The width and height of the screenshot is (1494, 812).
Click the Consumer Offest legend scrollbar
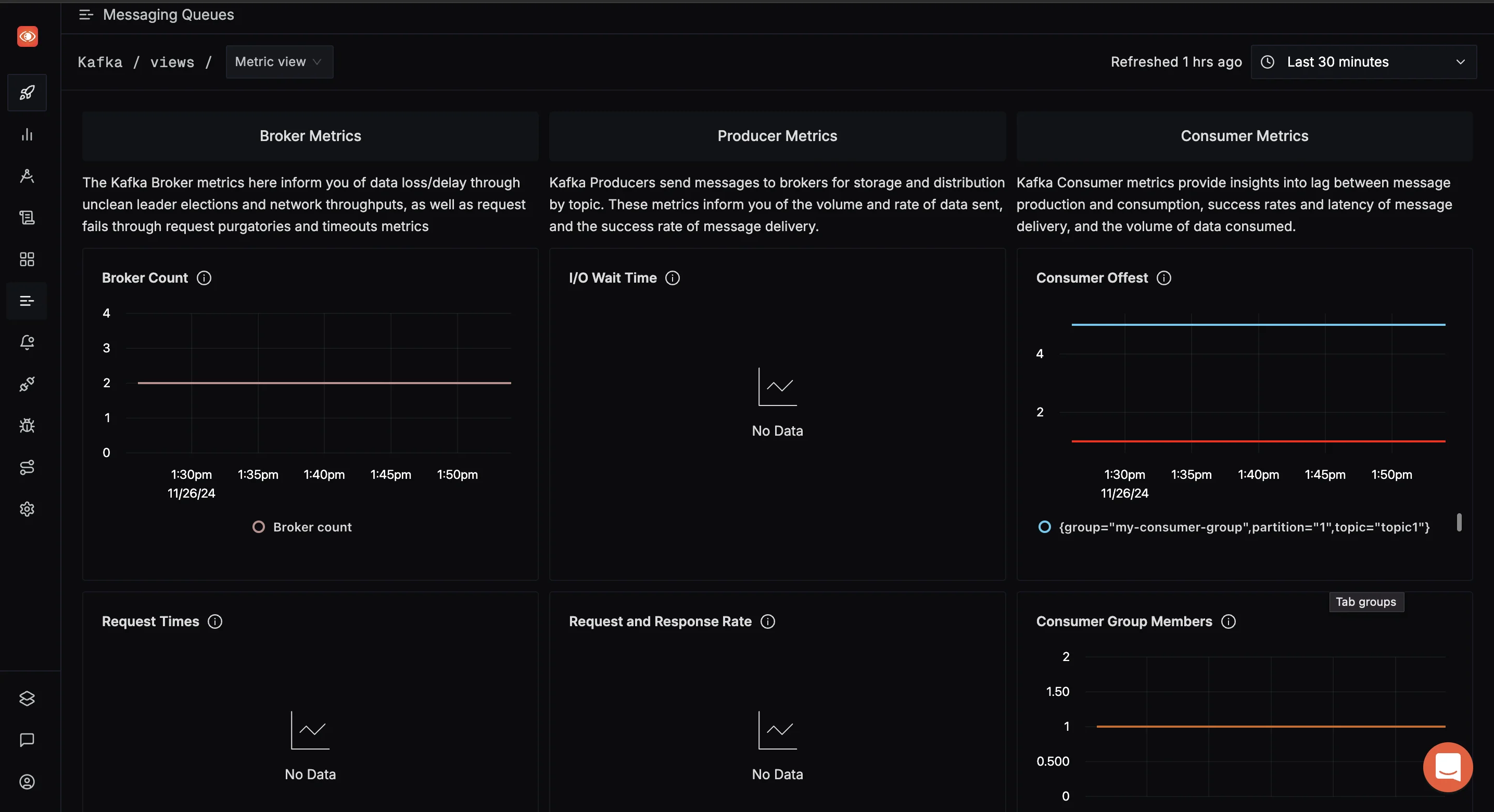(x=1459, y=522)
